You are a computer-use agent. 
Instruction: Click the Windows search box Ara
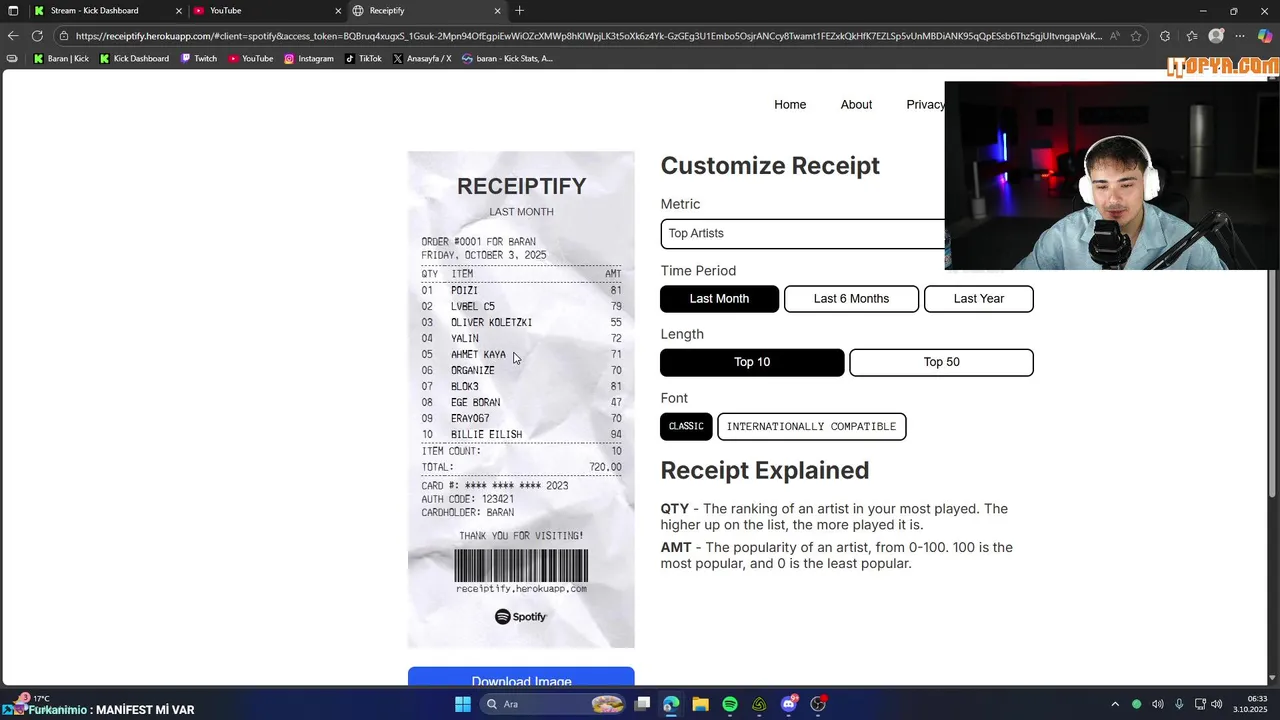tap(553, 704)
